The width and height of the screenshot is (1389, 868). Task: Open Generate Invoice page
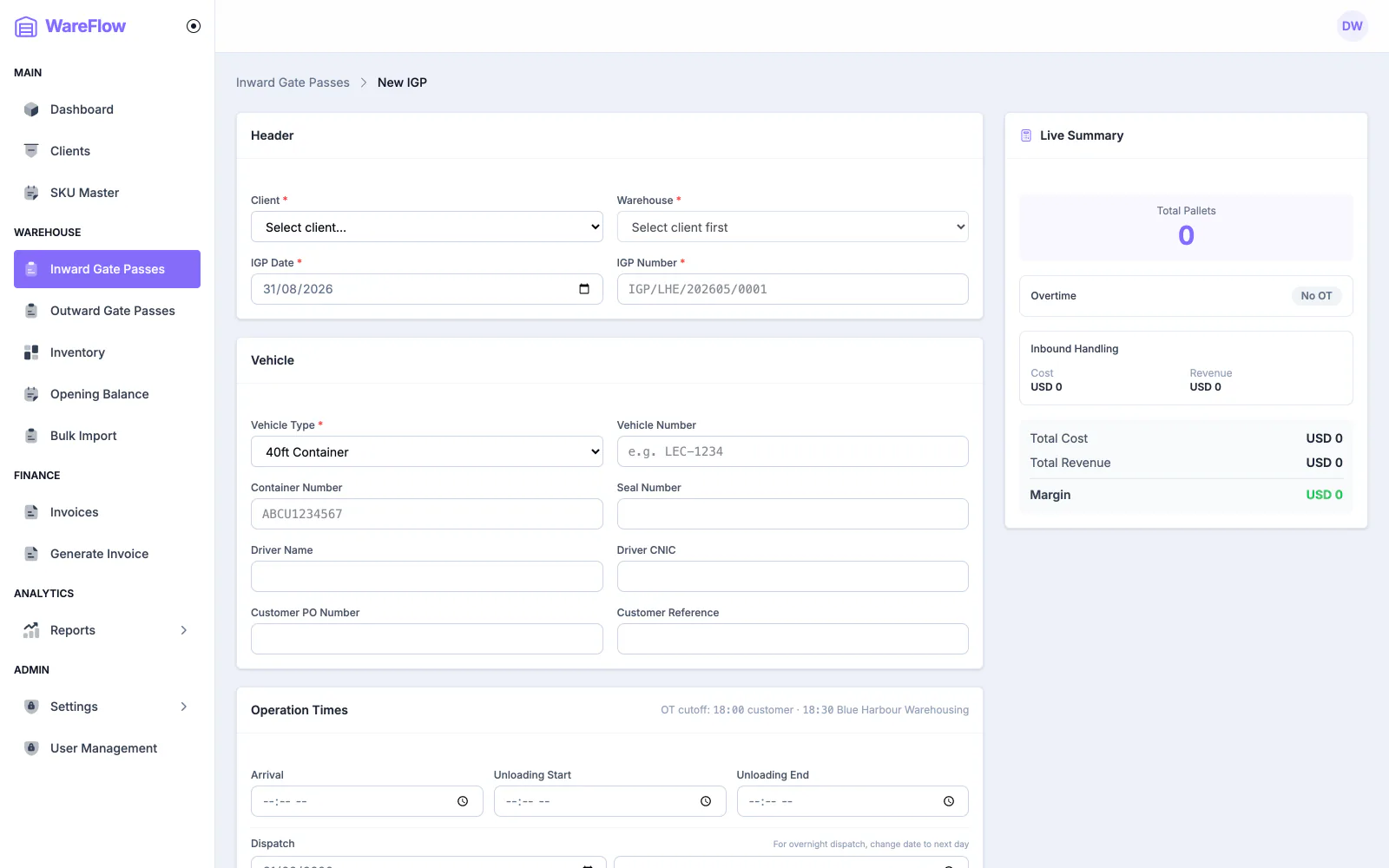108,554
